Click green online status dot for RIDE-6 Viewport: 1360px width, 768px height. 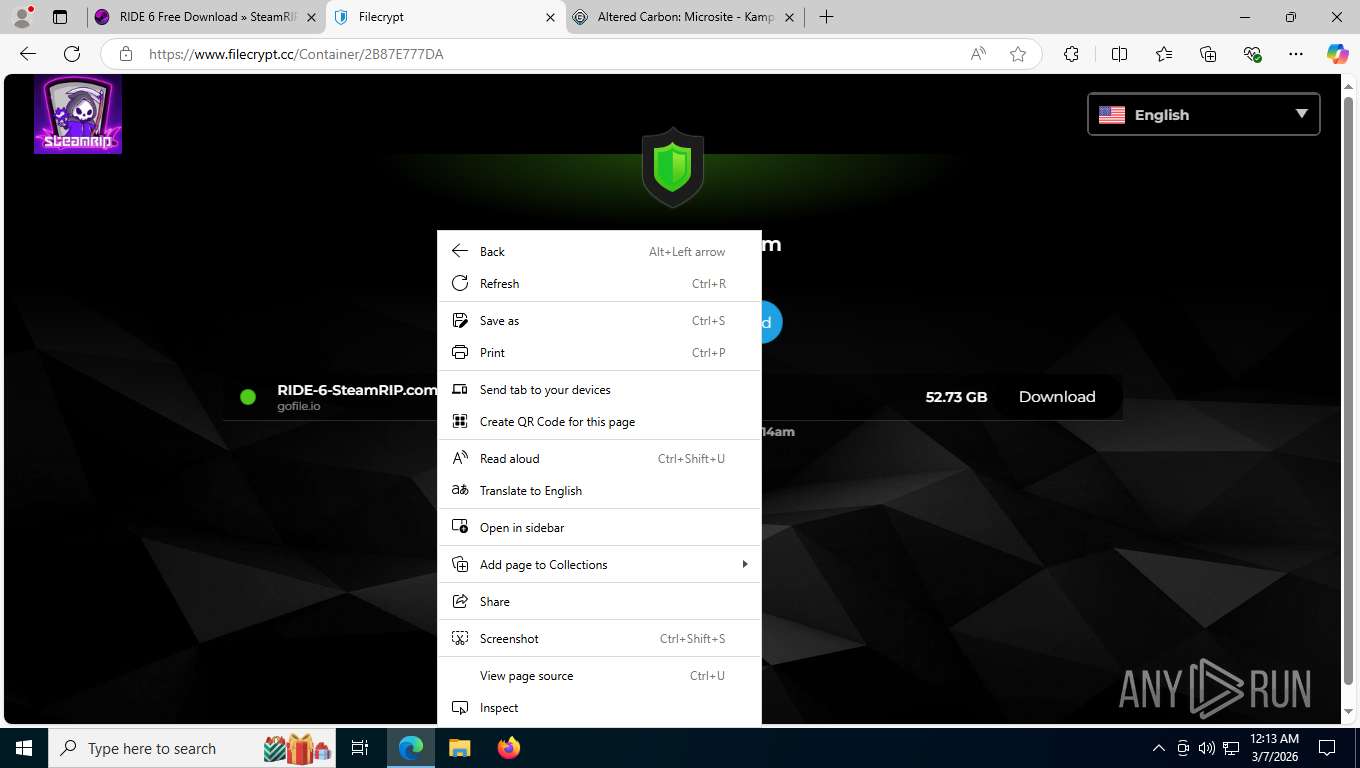[x=248, y=397]
